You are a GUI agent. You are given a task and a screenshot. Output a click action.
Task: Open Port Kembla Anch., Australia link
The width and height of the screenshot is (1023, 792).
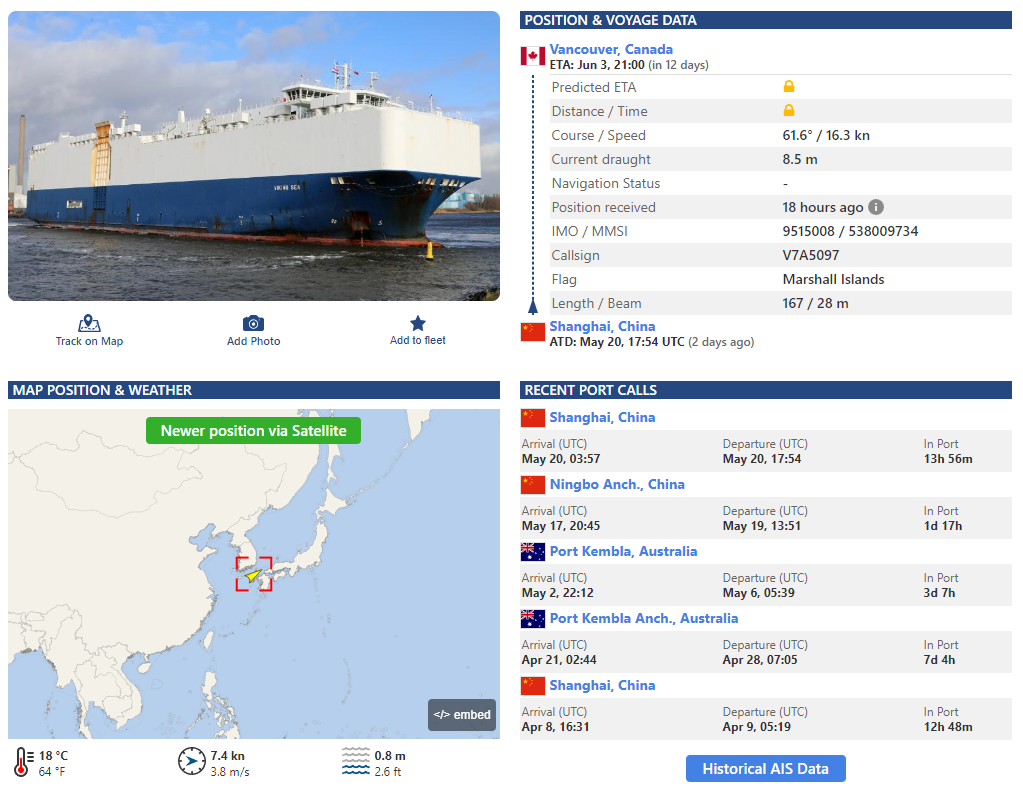644,618
